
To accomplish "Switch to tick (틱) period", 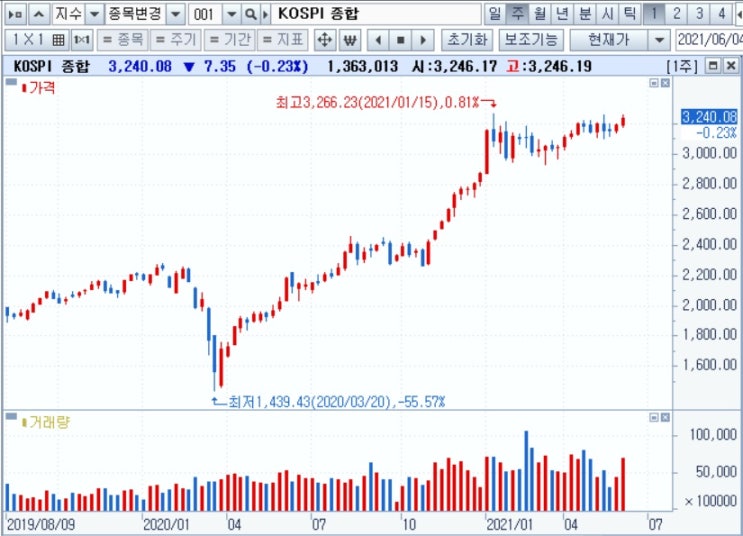I will pyautogui.click(x=630, y=14).
